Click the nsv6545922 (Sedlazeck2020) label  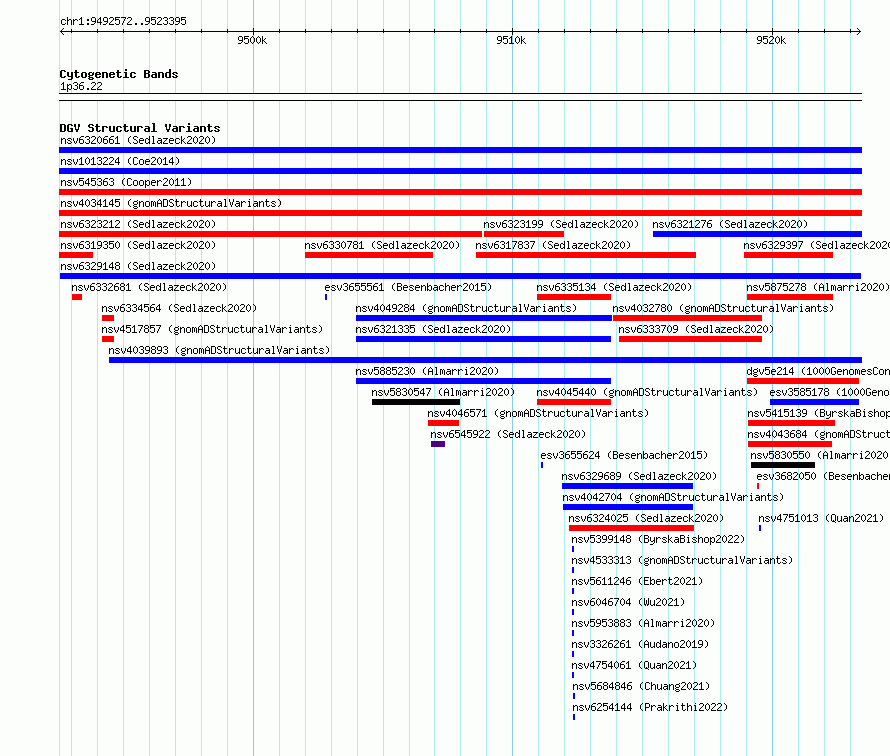[508, 434]
